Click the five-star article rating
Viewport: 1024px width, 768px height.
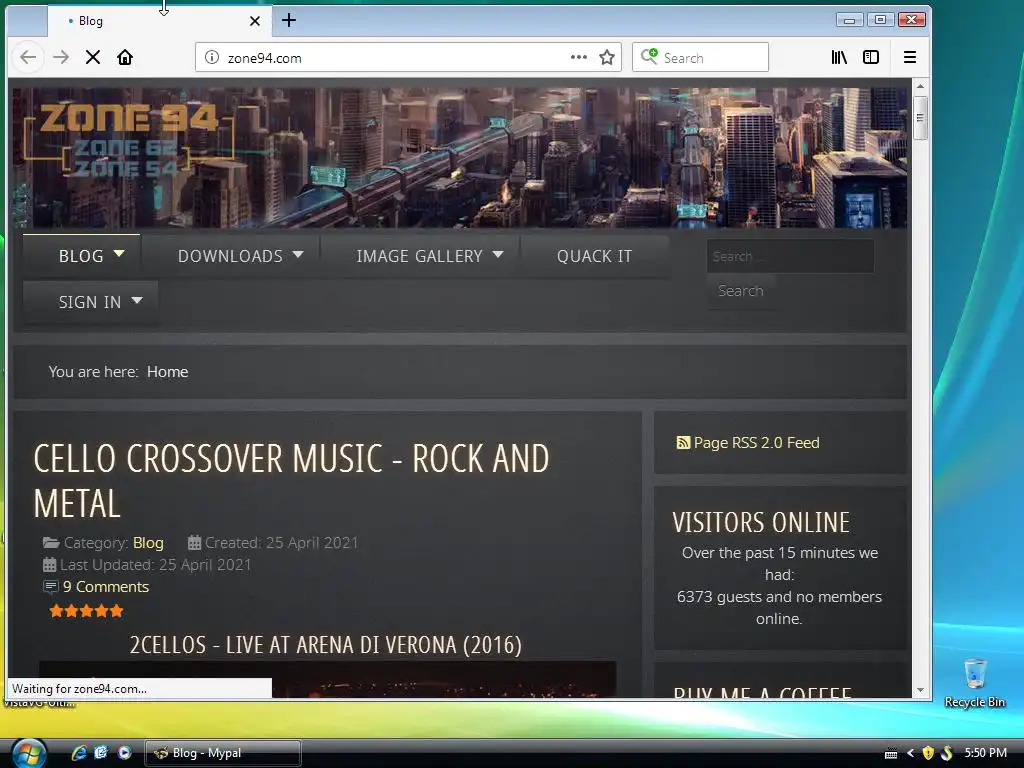pos(86,611)
